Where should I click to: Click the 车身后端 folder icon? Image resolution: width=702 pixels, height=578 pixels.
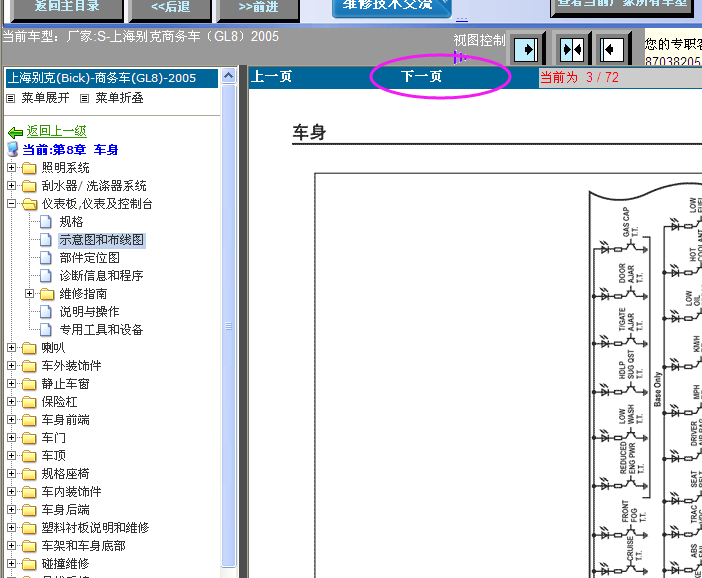point(29,510)
